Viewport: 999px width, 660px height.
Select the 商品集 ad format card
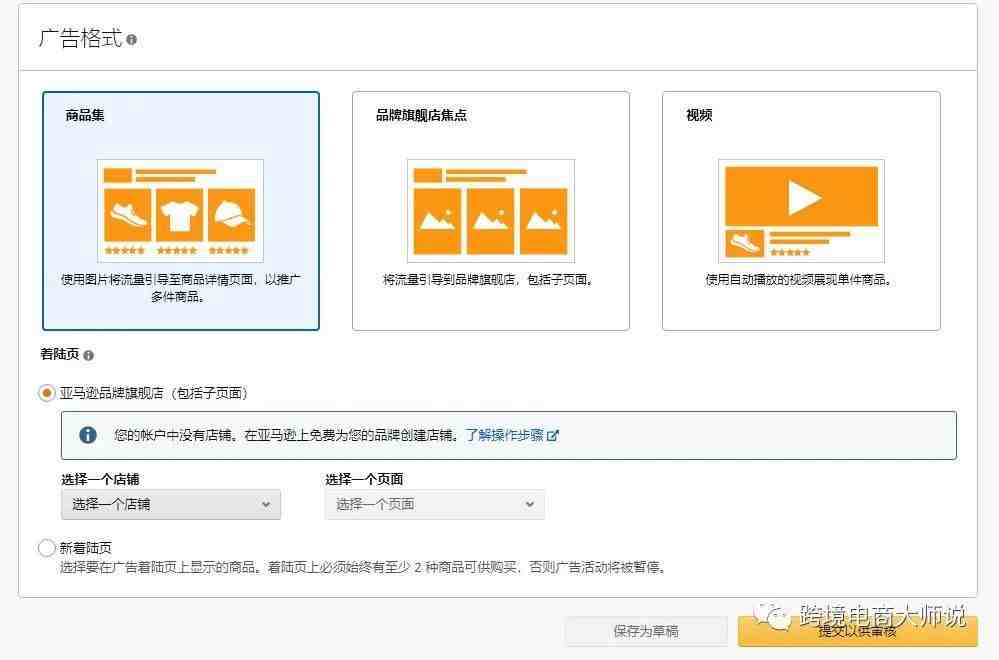tap(181, 211)
